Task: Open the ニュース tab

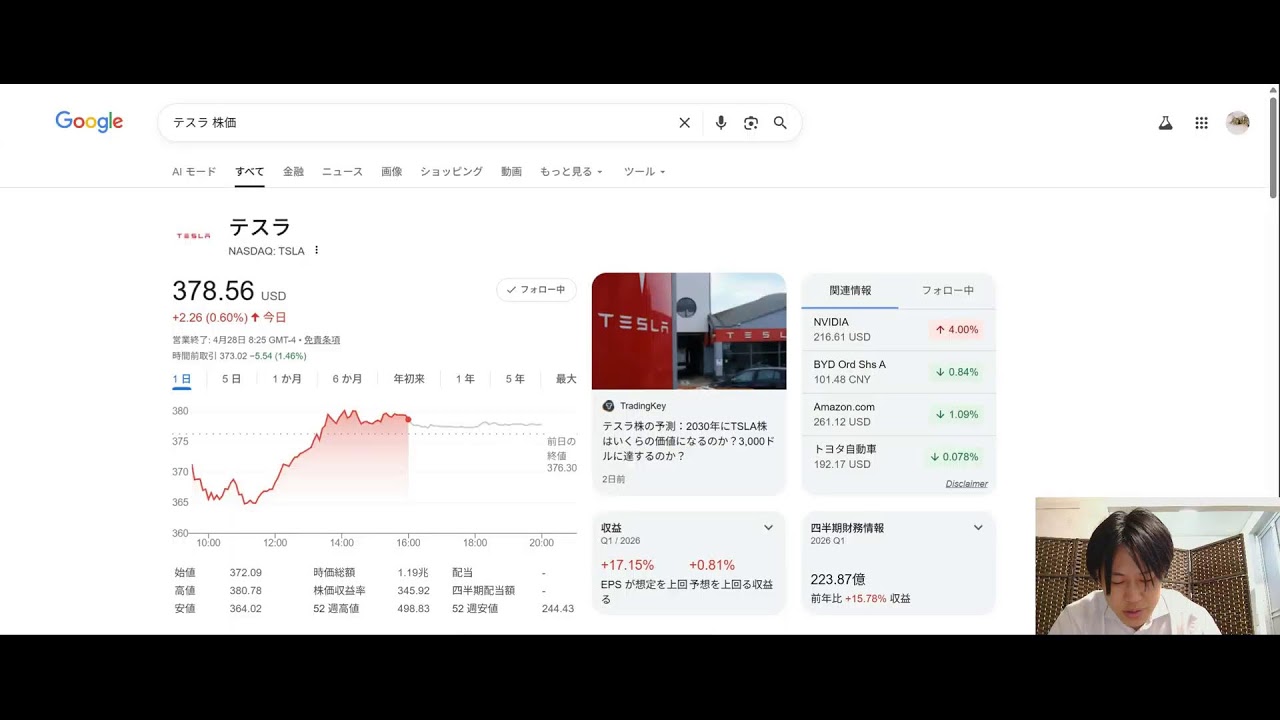Action: [342, 172]
